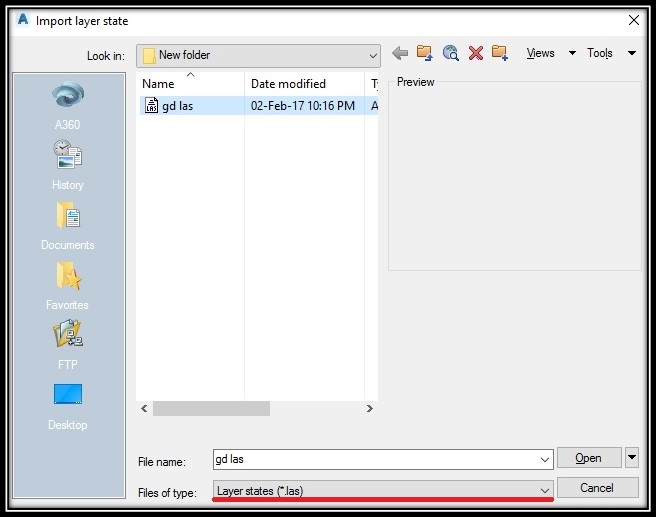Go up one folder level
This screenshot has width=656, height=517.
pyautogui.click(x=425, y=53)
